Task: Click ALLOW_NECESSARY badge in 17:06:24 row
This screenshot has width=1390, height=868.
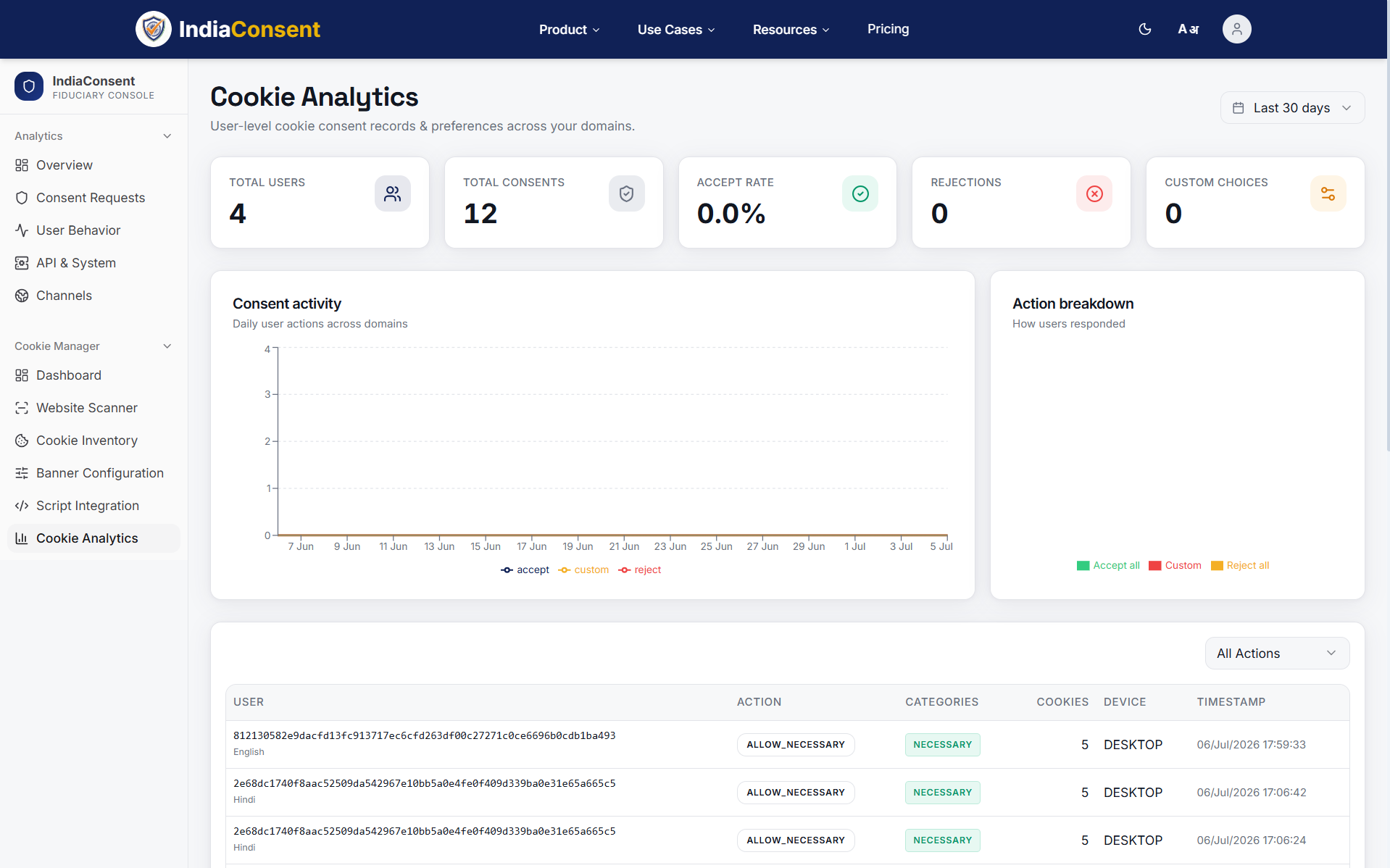Action: (796, 840)
